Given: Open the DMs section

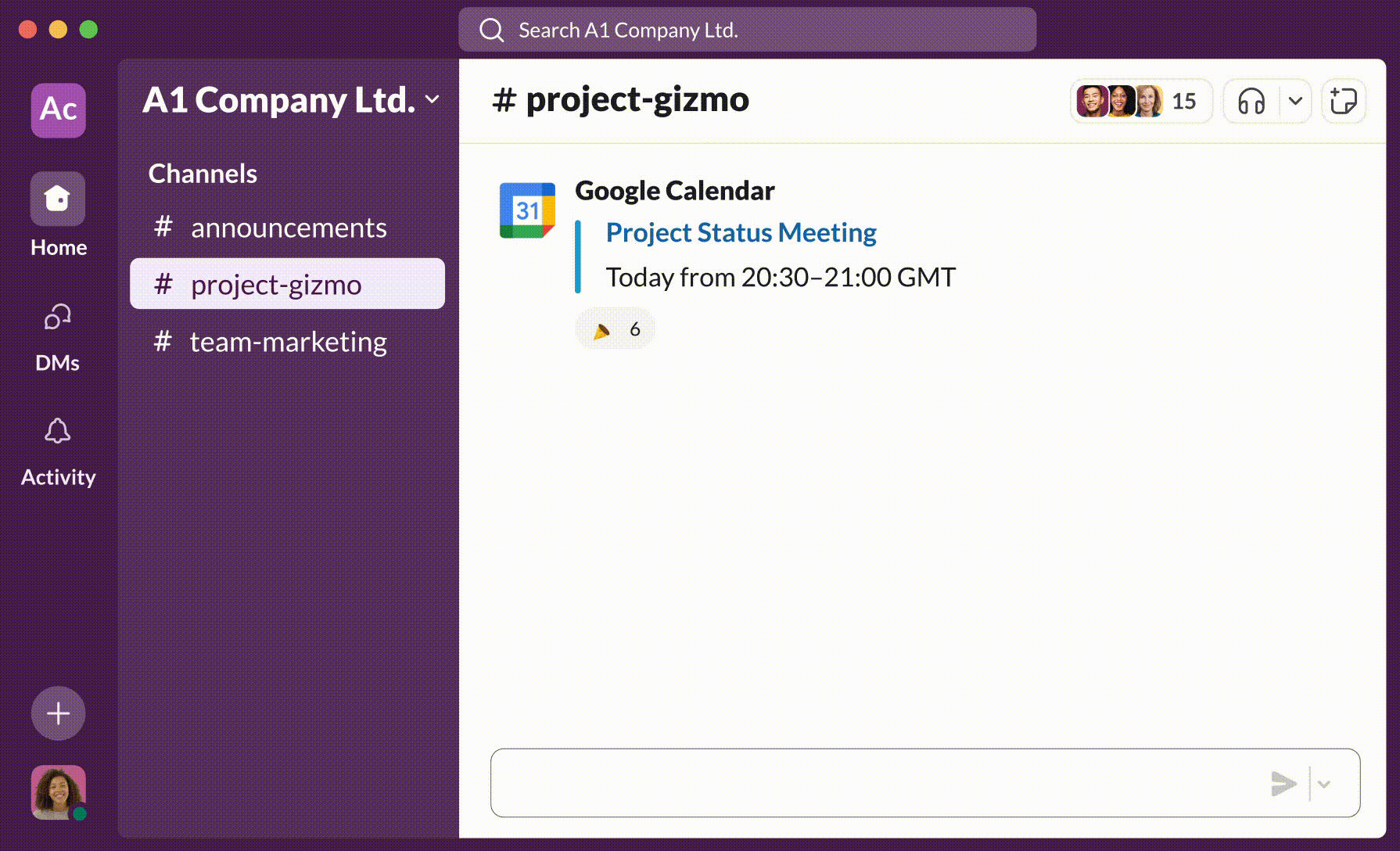Looking at the screenshot, I should pos(58,318).
